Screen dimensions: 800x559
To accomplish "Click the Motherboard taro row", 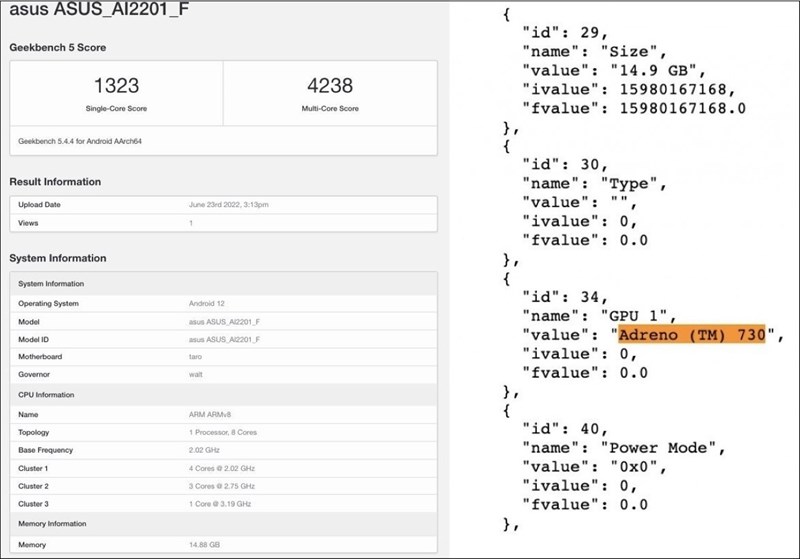I will pyautogui.click(x=222, y=358).
